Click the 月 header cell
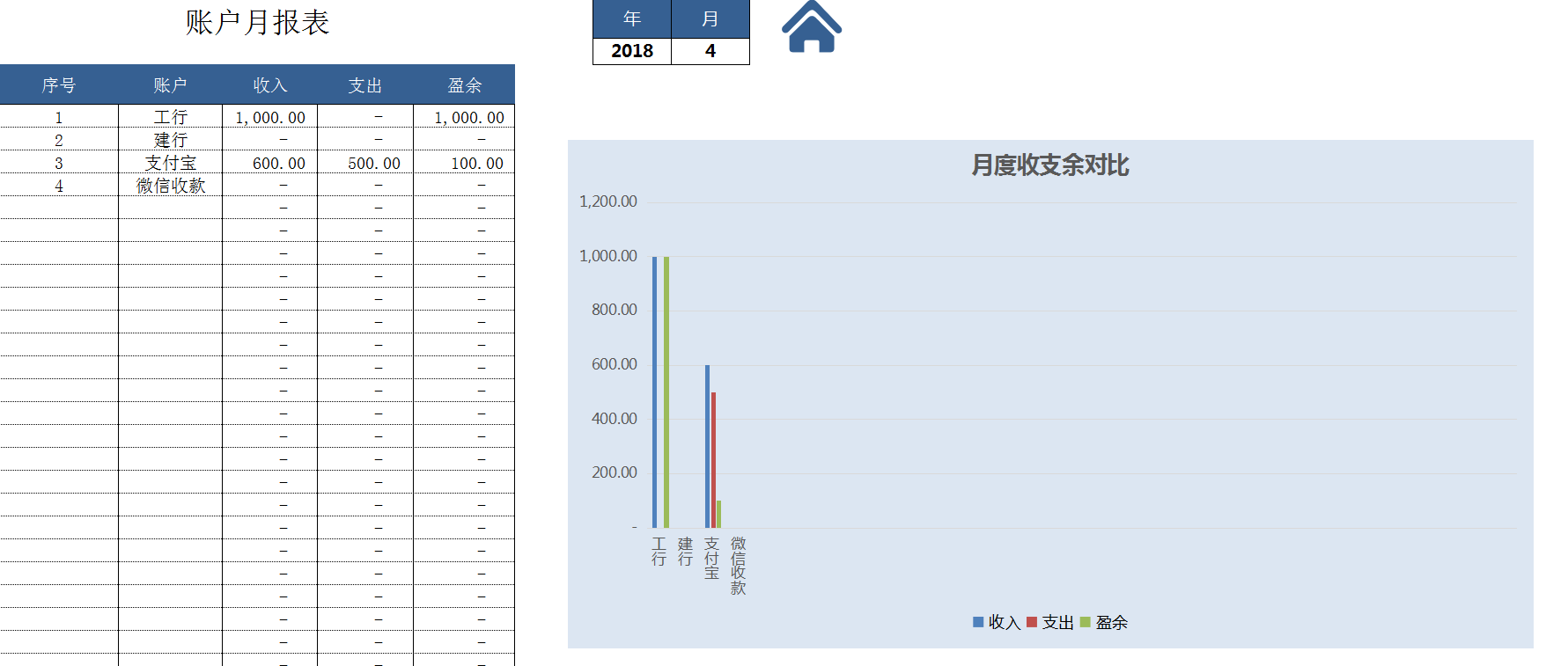The image size is (1568, 666). click(710, 18)
